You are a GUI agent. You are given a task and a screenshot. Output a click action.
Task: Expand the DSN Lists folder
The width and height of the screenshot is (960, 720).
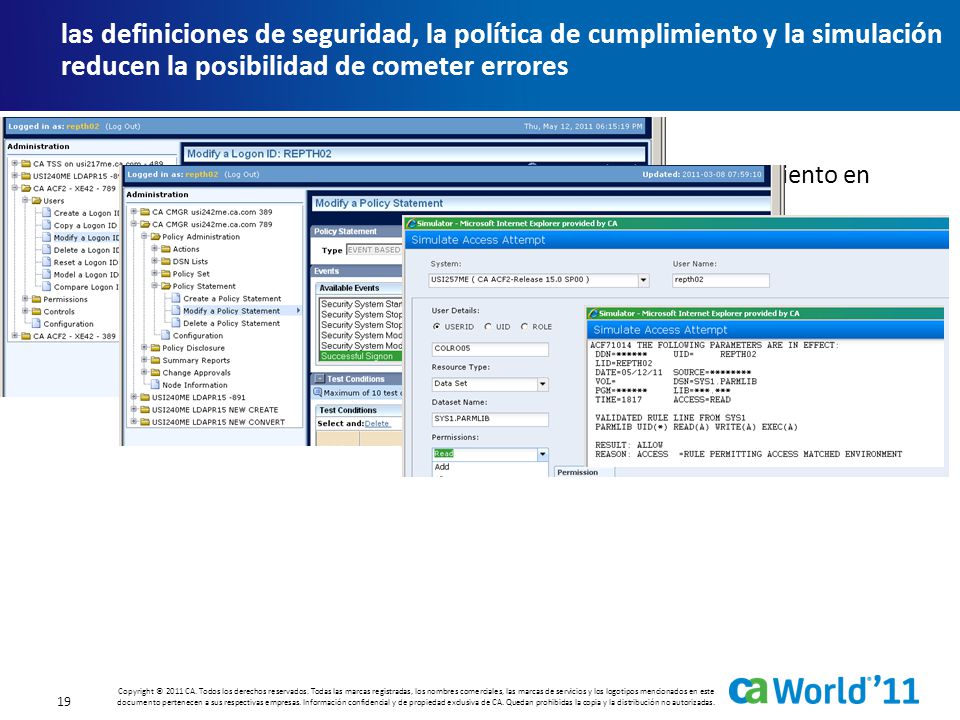154,261
